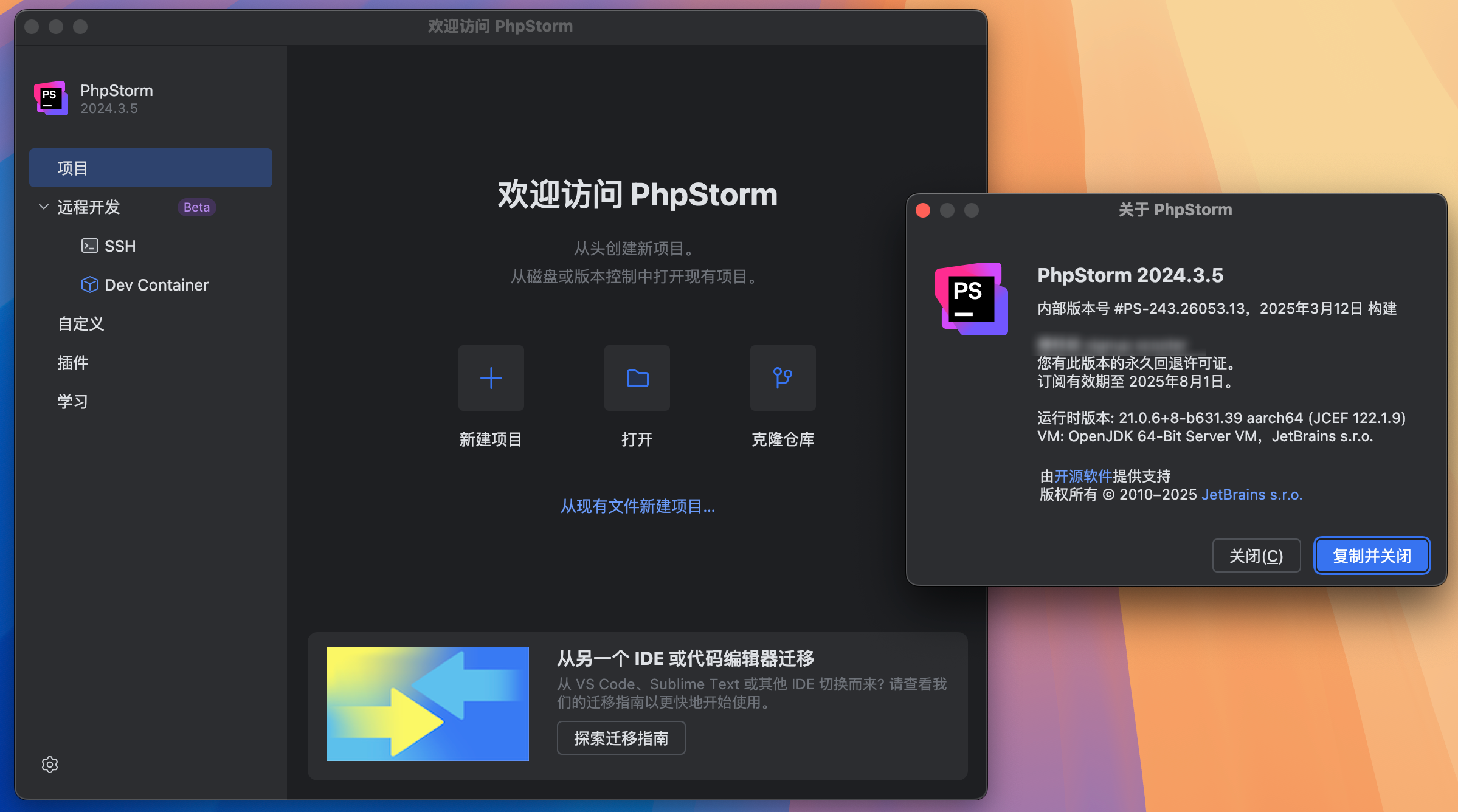
Task: Click the migration arrows banner image
Action: click(x=428, y=704)
